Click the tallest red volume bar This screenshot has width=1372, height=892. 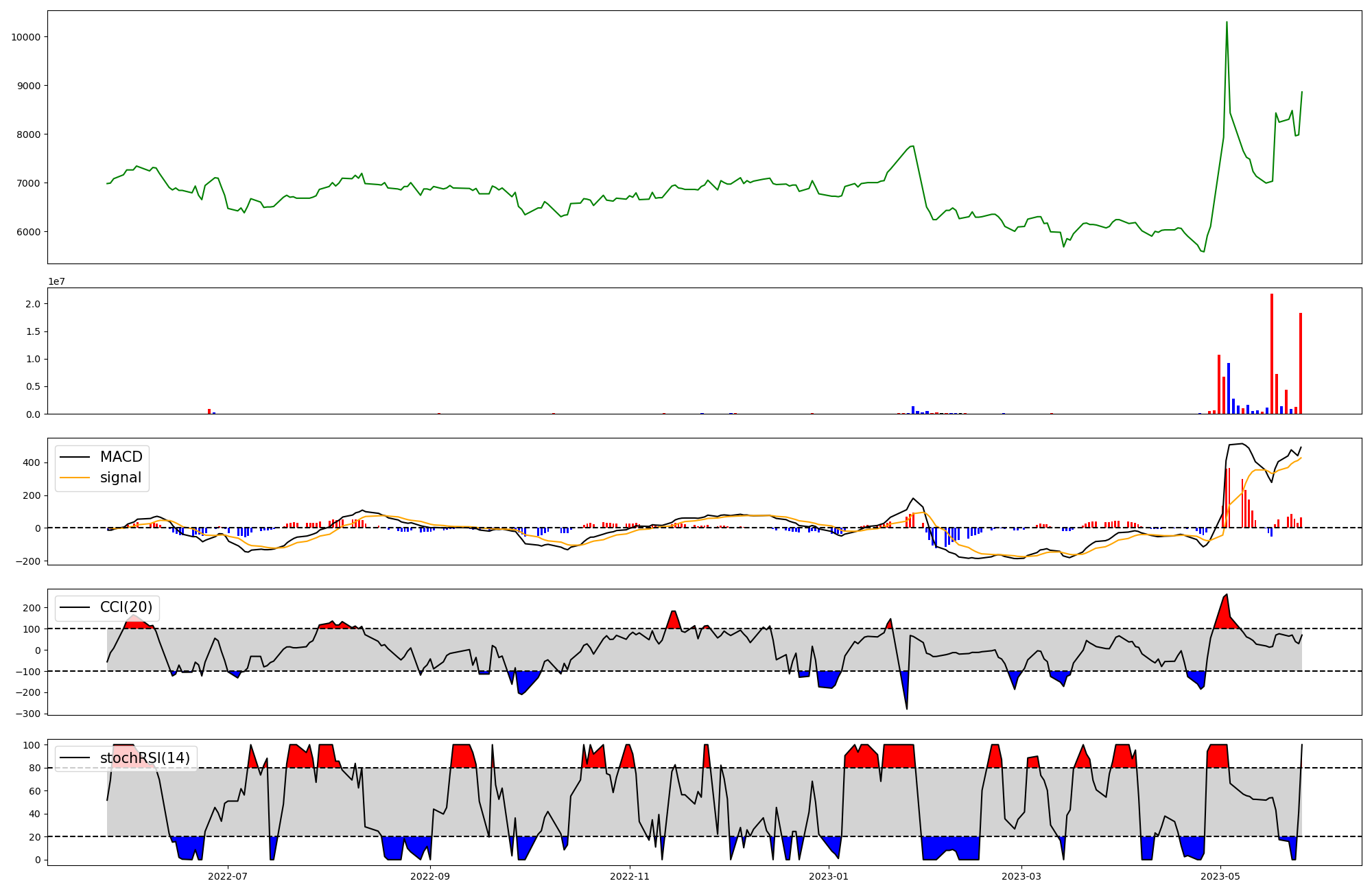pyautogui.click(x=1271, y=353)
